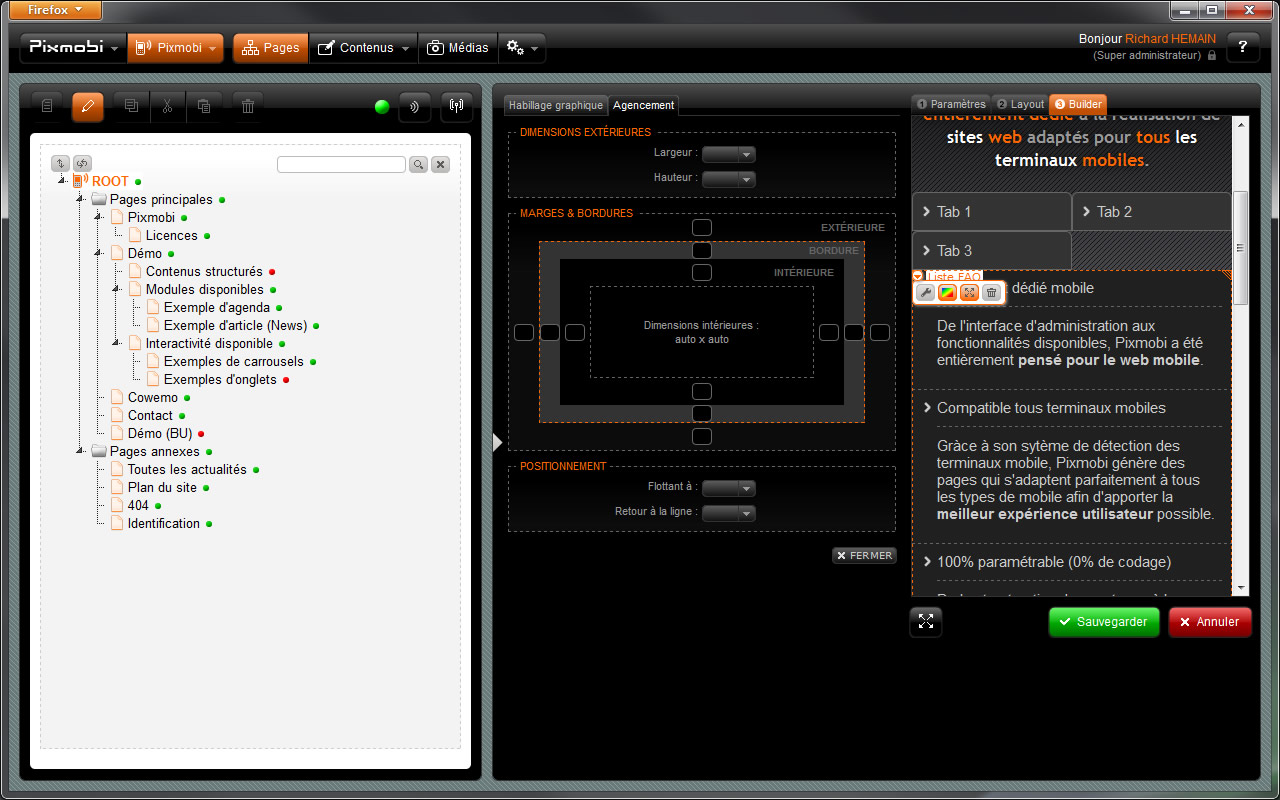Collapse the Pages principales folder node
The height and width of the screenshot is (800, 1280).
click(80, 199)
